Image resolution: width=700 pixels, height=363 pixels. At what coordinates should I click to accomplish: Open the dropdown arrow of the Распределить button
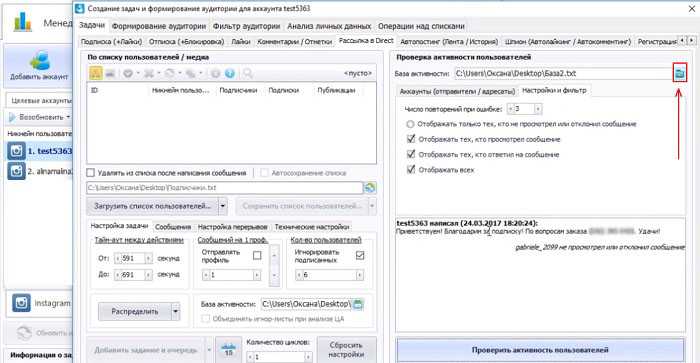pos(176,312)
